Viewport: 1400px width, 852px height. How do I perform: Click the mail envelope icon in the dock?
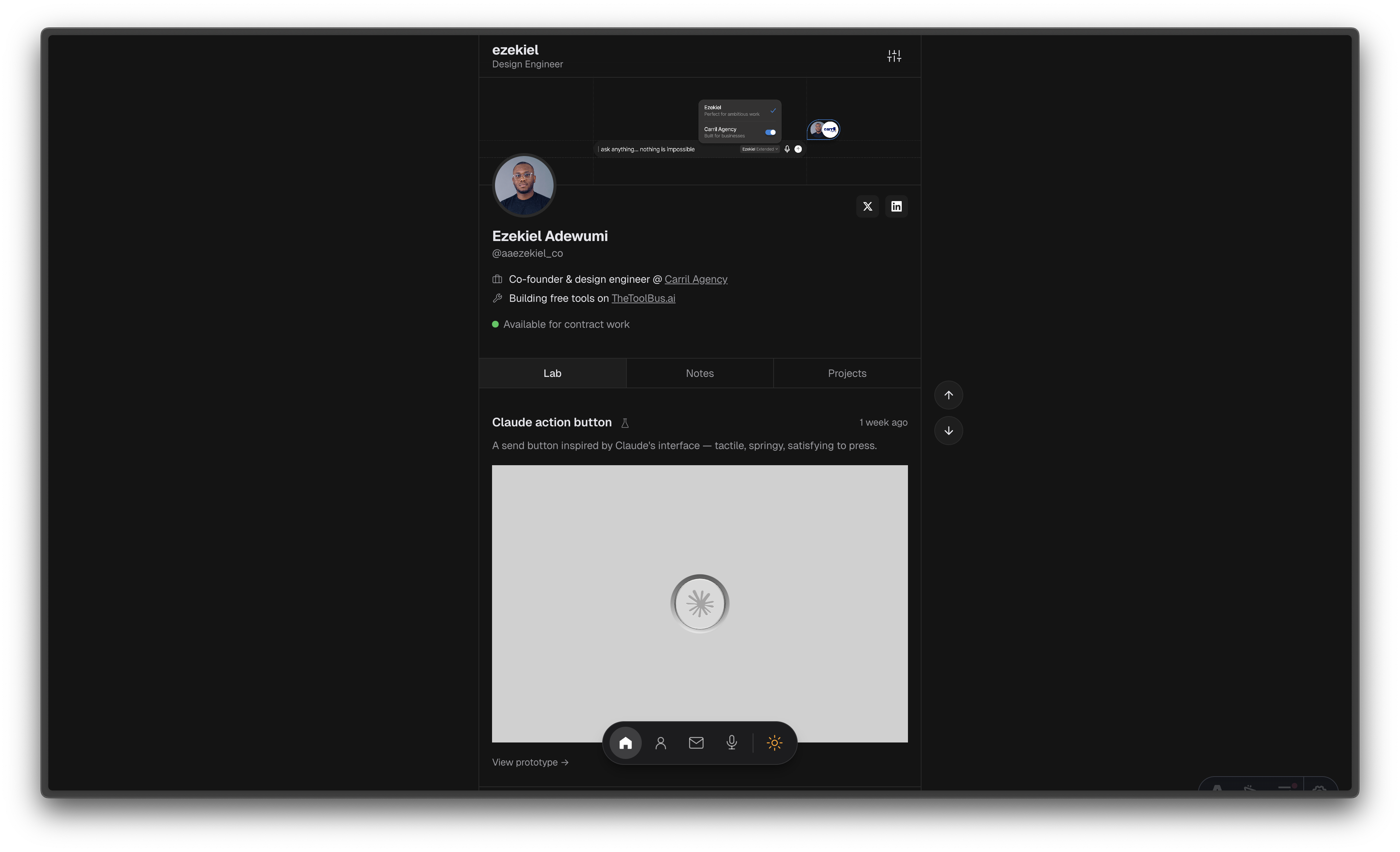pyautogui.click(x=696, y=743)
